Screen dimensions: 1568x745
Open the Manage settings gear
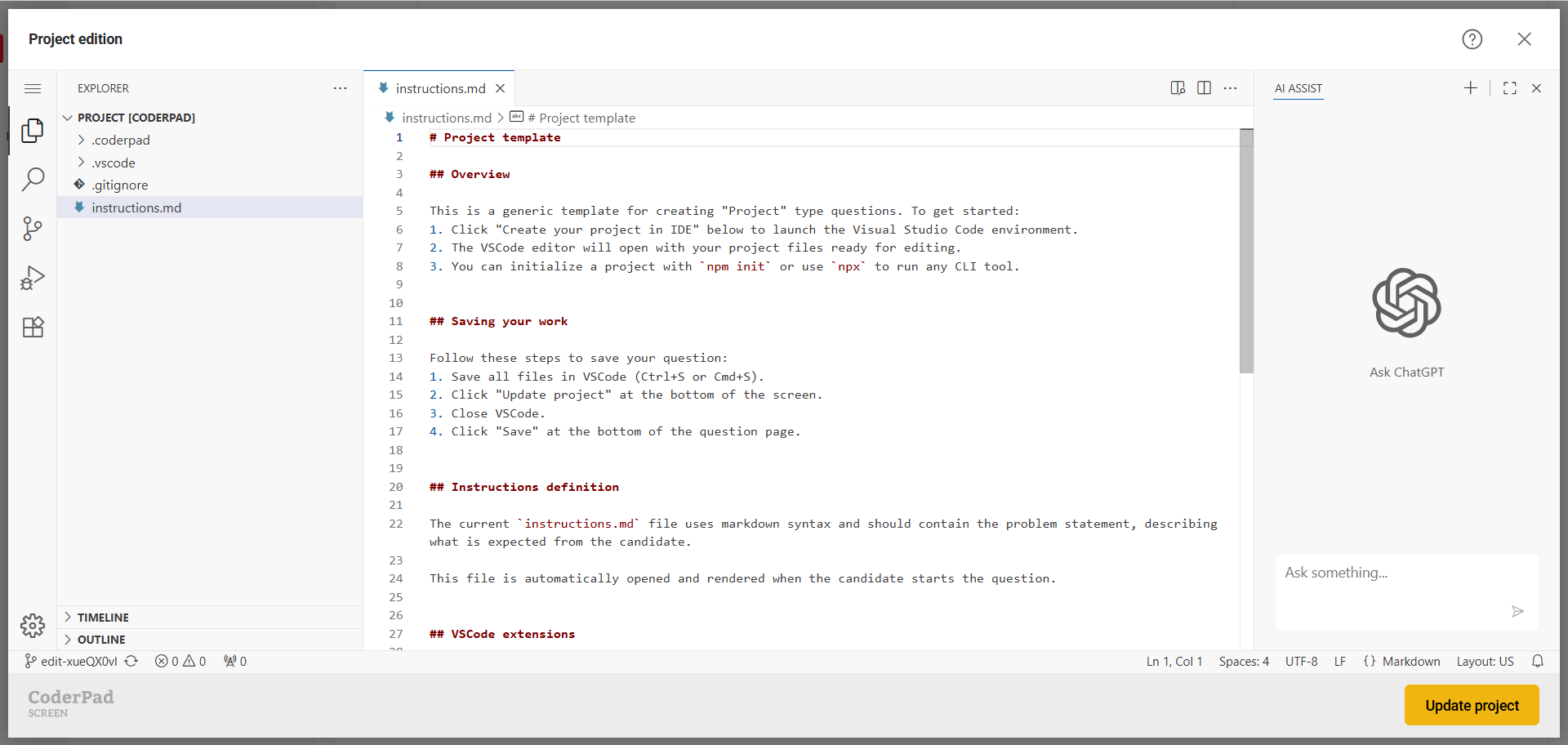(x=33, y=626)
